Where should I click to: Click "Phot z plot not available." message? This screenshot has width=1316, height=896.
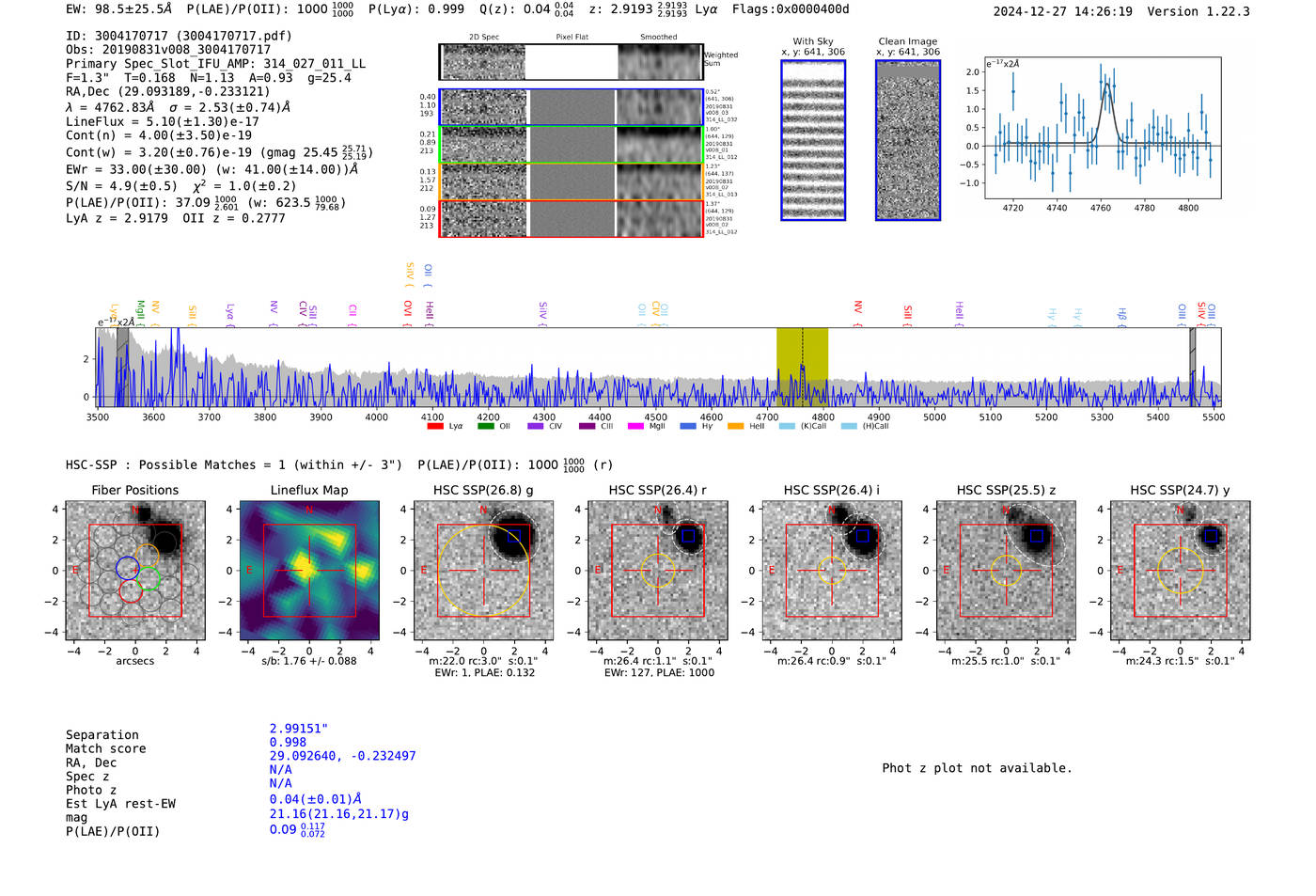point(977,768)
